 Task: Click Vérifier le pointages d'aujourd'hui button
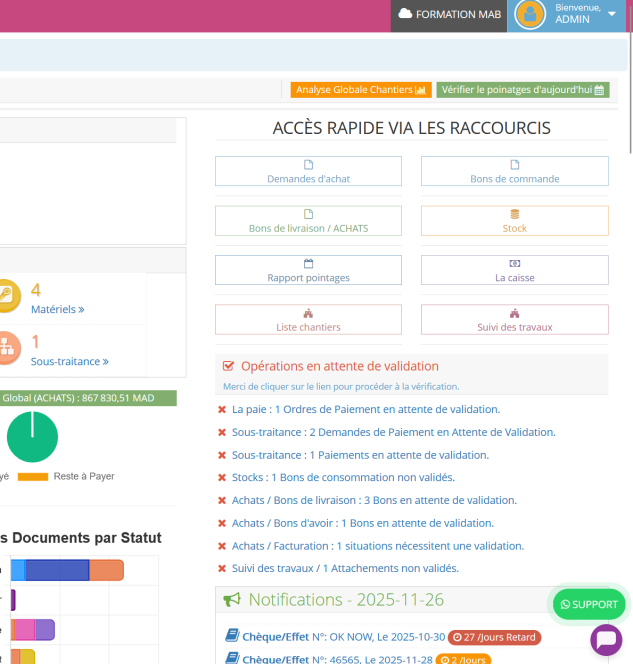(x=522, y=90)
